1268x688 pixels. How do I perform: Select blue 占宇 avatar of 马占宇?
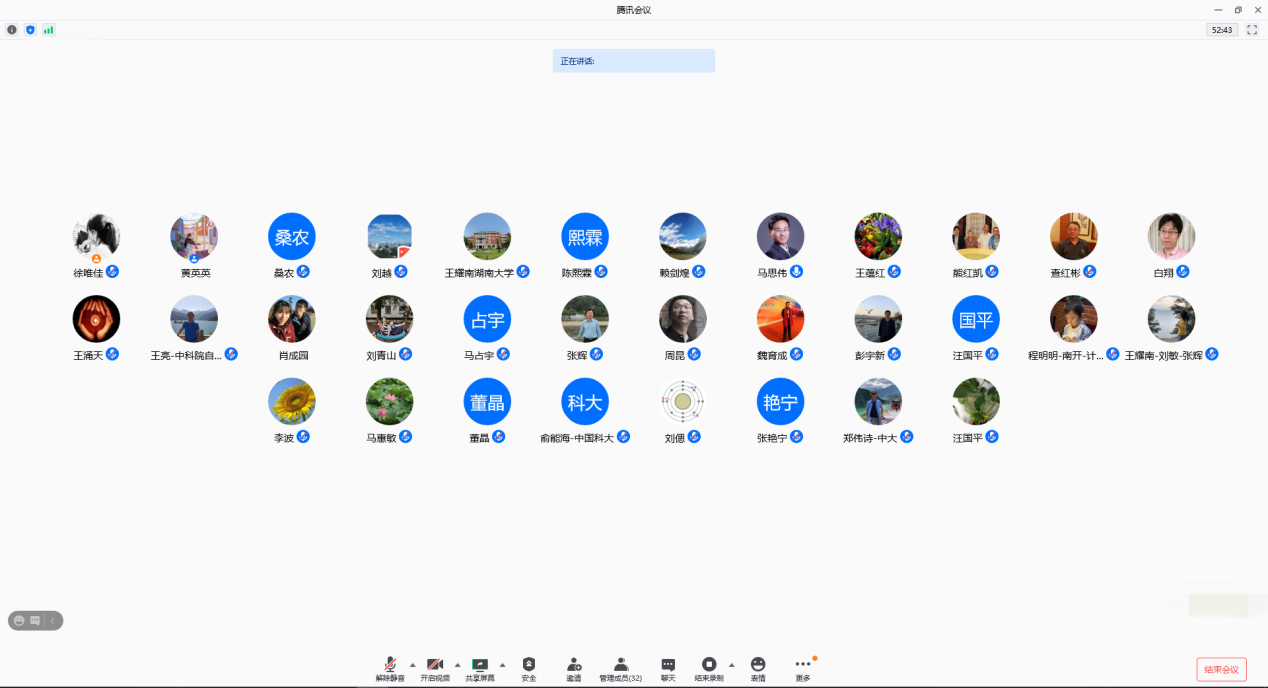[487, 319]
